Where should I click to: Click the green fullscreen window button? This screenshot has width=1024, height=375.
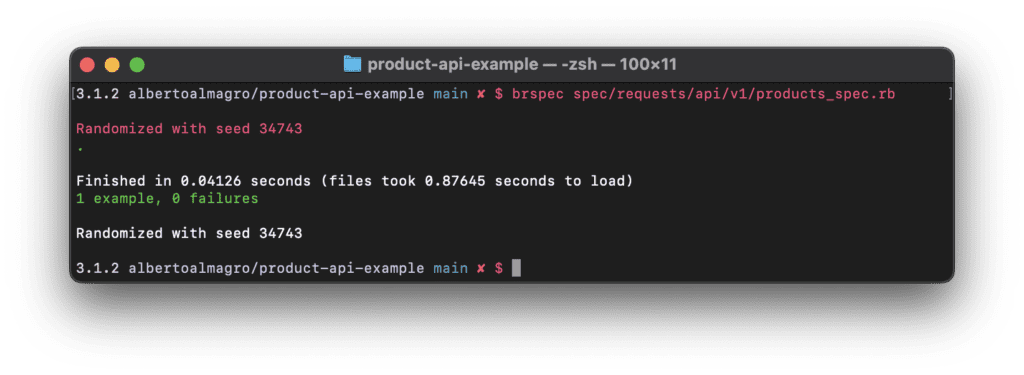(x=137, y=65)
